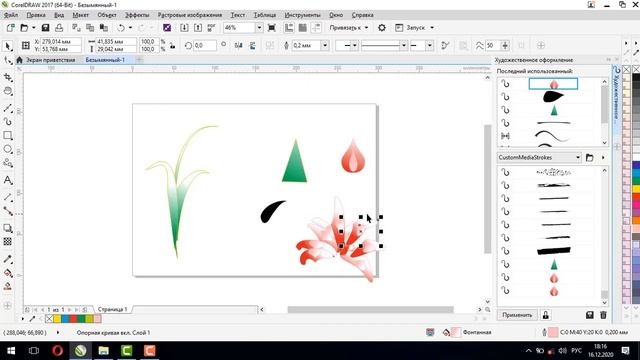
Task: Select the Page 1 tab
Action: coord(113,309)
